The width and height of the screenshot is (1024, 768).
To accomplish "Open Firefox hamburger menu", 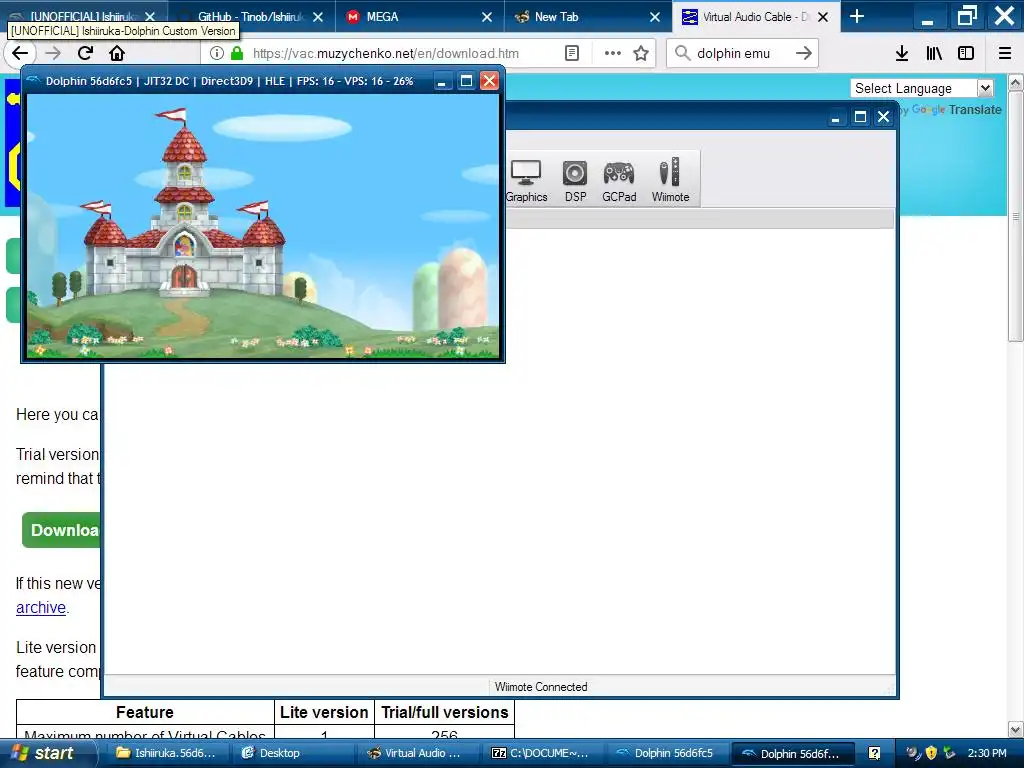I will pos(1005,53).
